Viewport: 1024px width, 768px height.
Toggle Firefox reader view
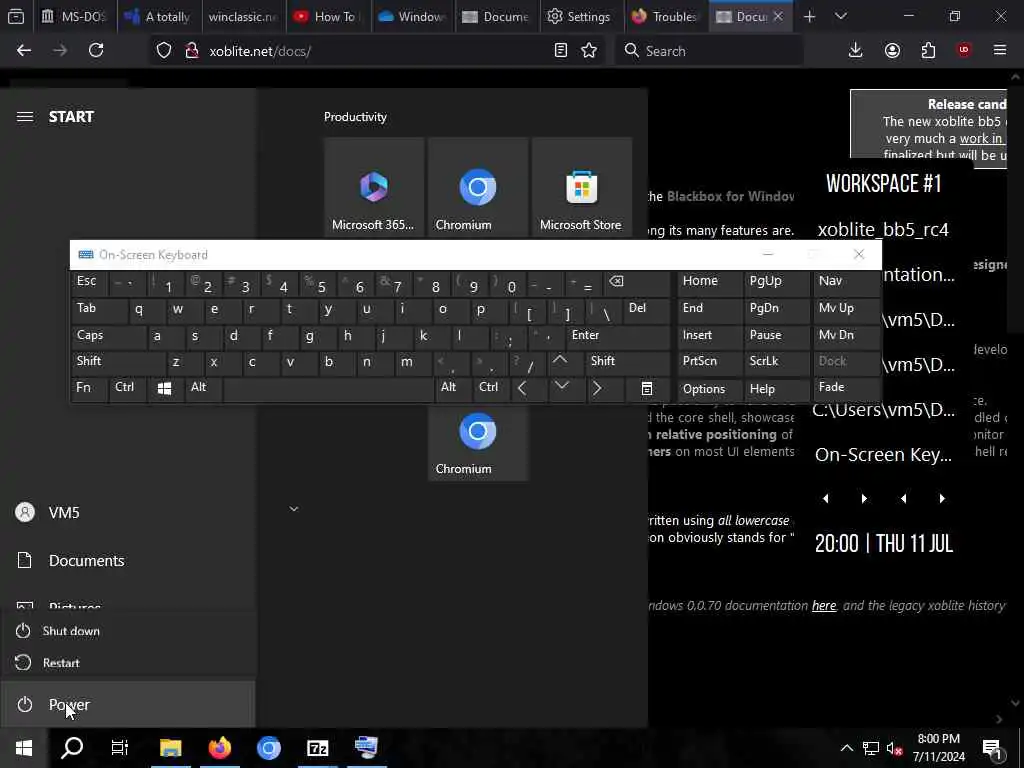(560, 50)
